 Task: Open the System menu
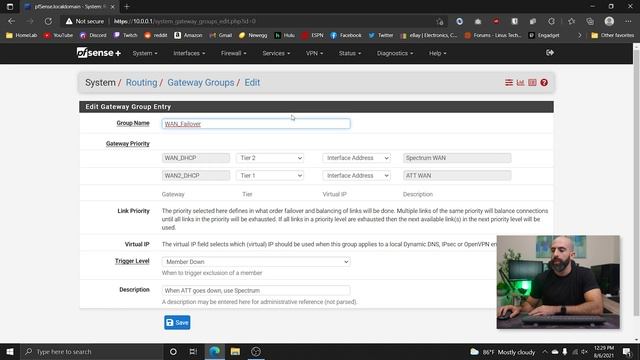pyautogui.click(x=145, y=53)
